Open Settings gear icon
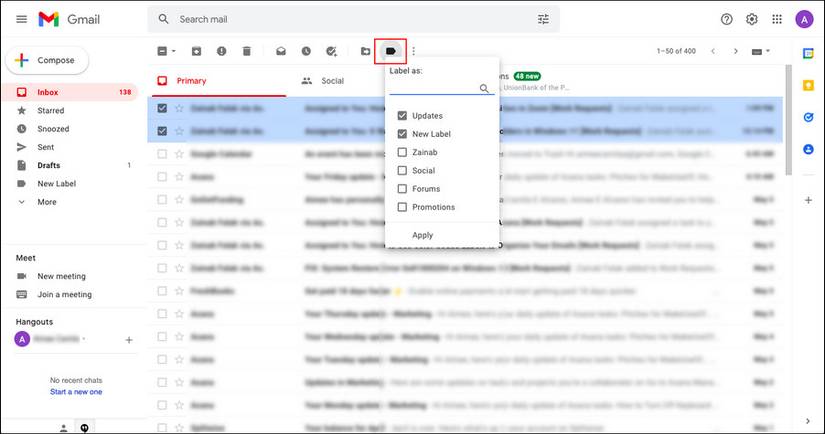This screenshot has width=825, height=434. pyautogui.click(x=752, y=19)
